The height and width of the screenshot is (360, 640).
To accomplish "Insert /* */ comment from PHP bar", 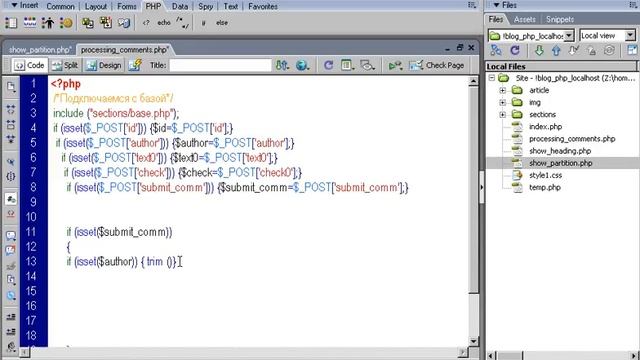I will pyautogui.click(x=182, y=23).
